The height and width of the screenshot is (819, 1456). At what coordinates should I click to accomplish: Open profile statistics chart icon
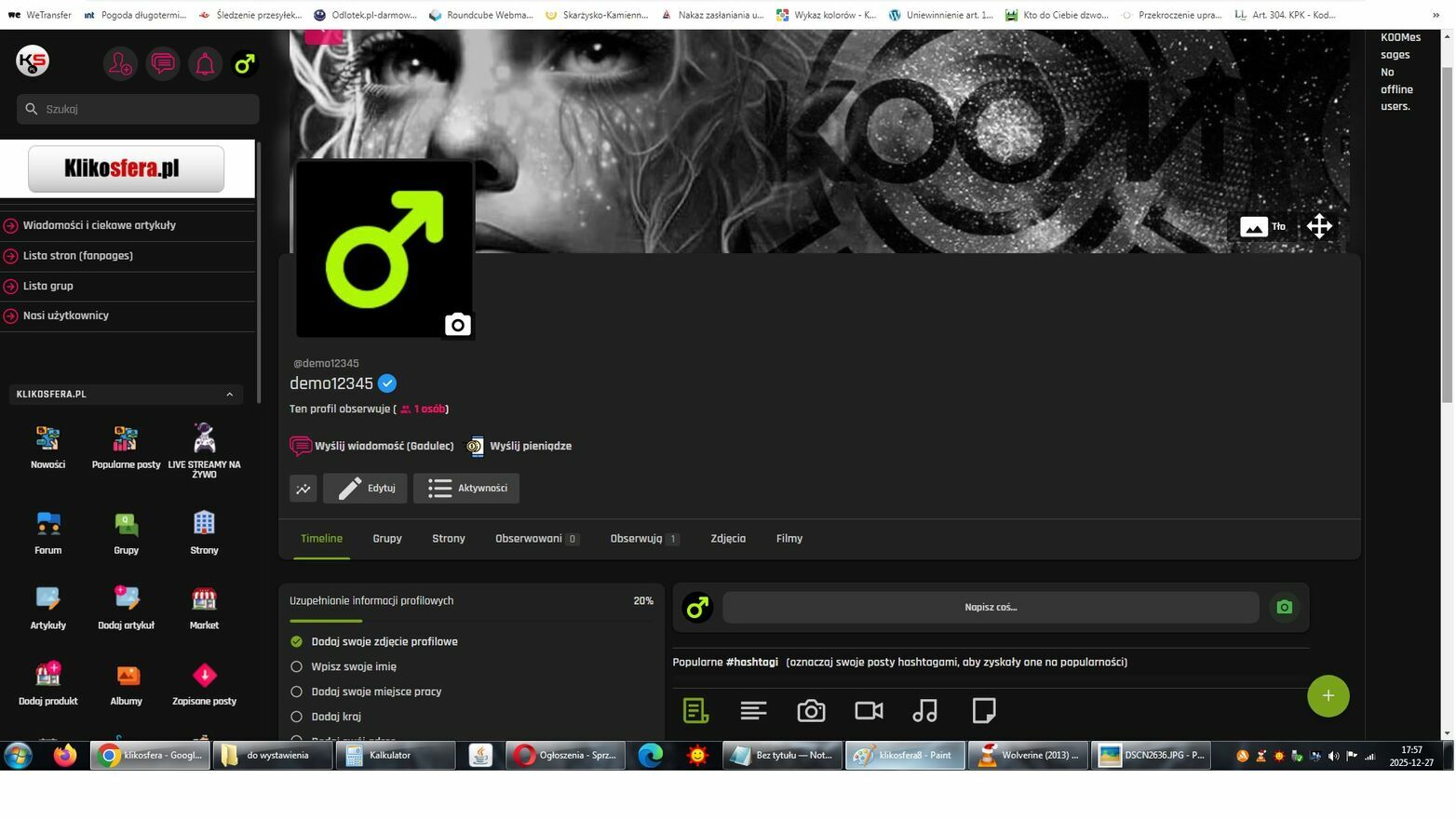click(303, 489)
